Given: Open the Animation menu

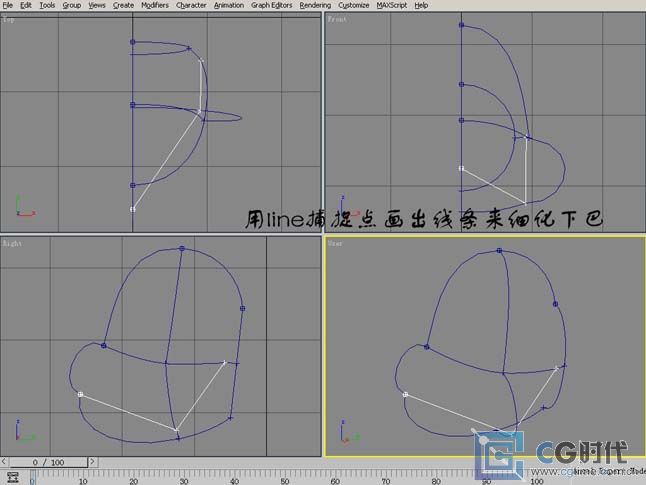Looking at the screenshot, I should click(x=229, y=5).
